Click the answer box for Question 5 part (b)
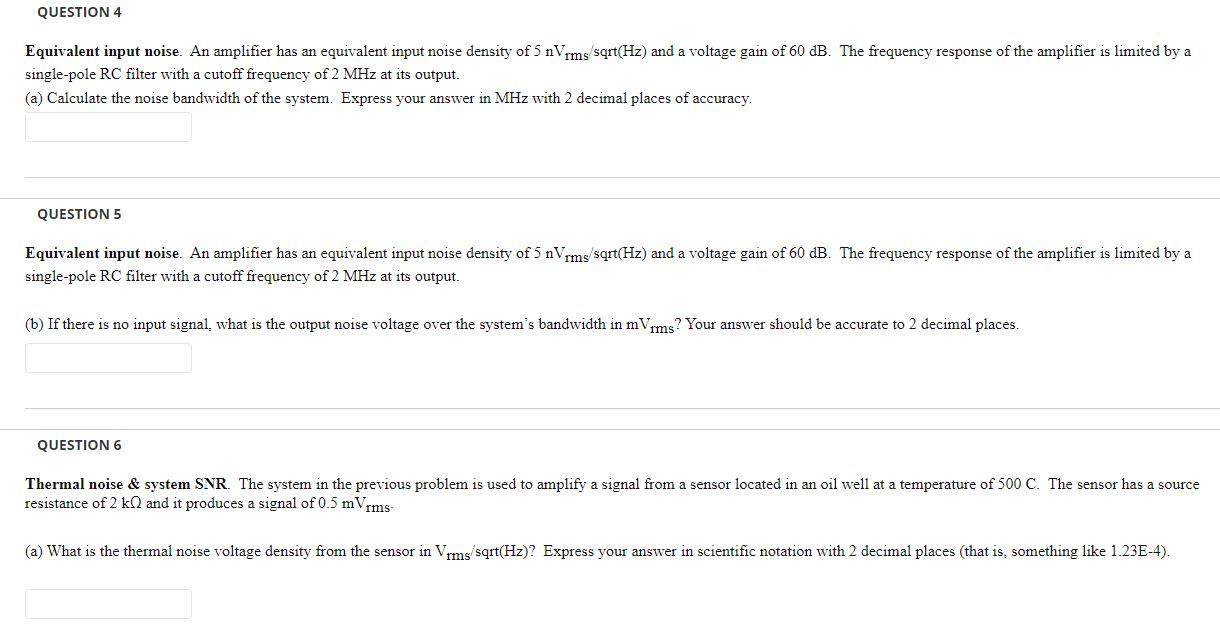This screenshot has width=1220, height=630. click(108, 357)
